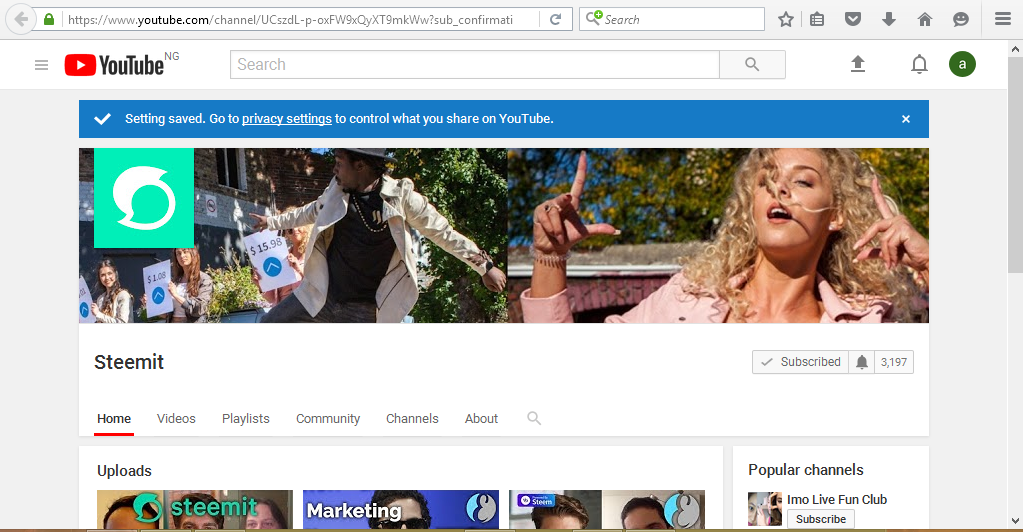The width and height of the screenshot is (1023, 532).
Task: Open the chat smiley icon in toolbar
Action: tap(960, 20)
